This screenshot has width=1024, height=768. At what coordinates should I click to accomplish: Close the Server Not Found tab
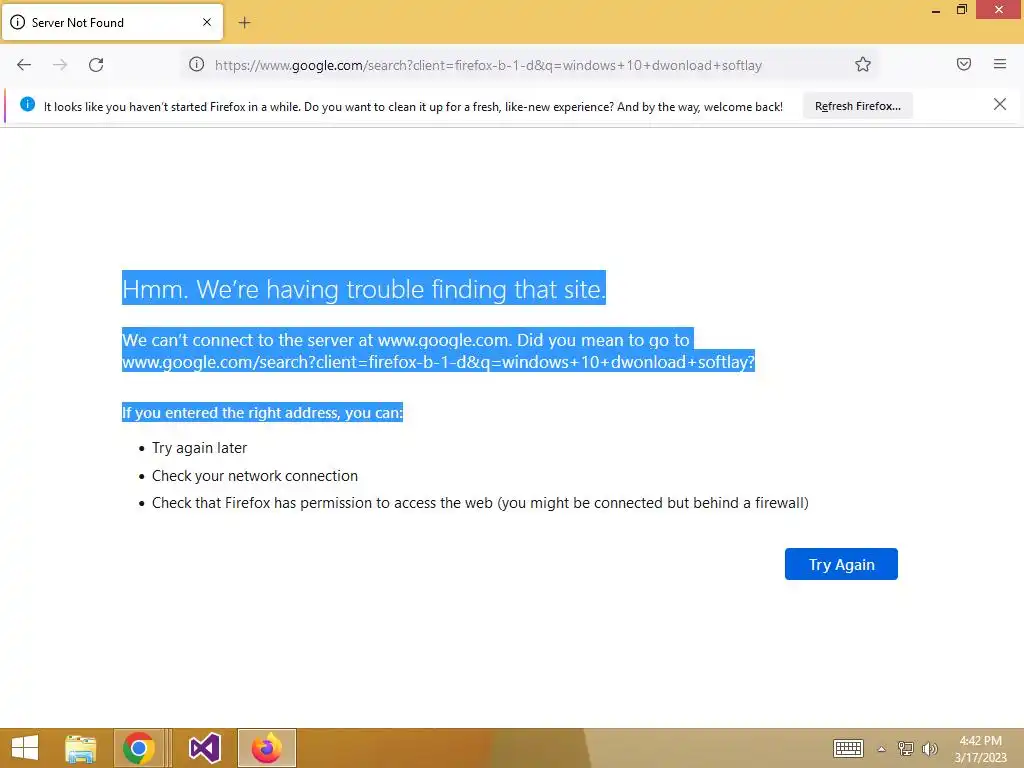[x=207, y=22]
